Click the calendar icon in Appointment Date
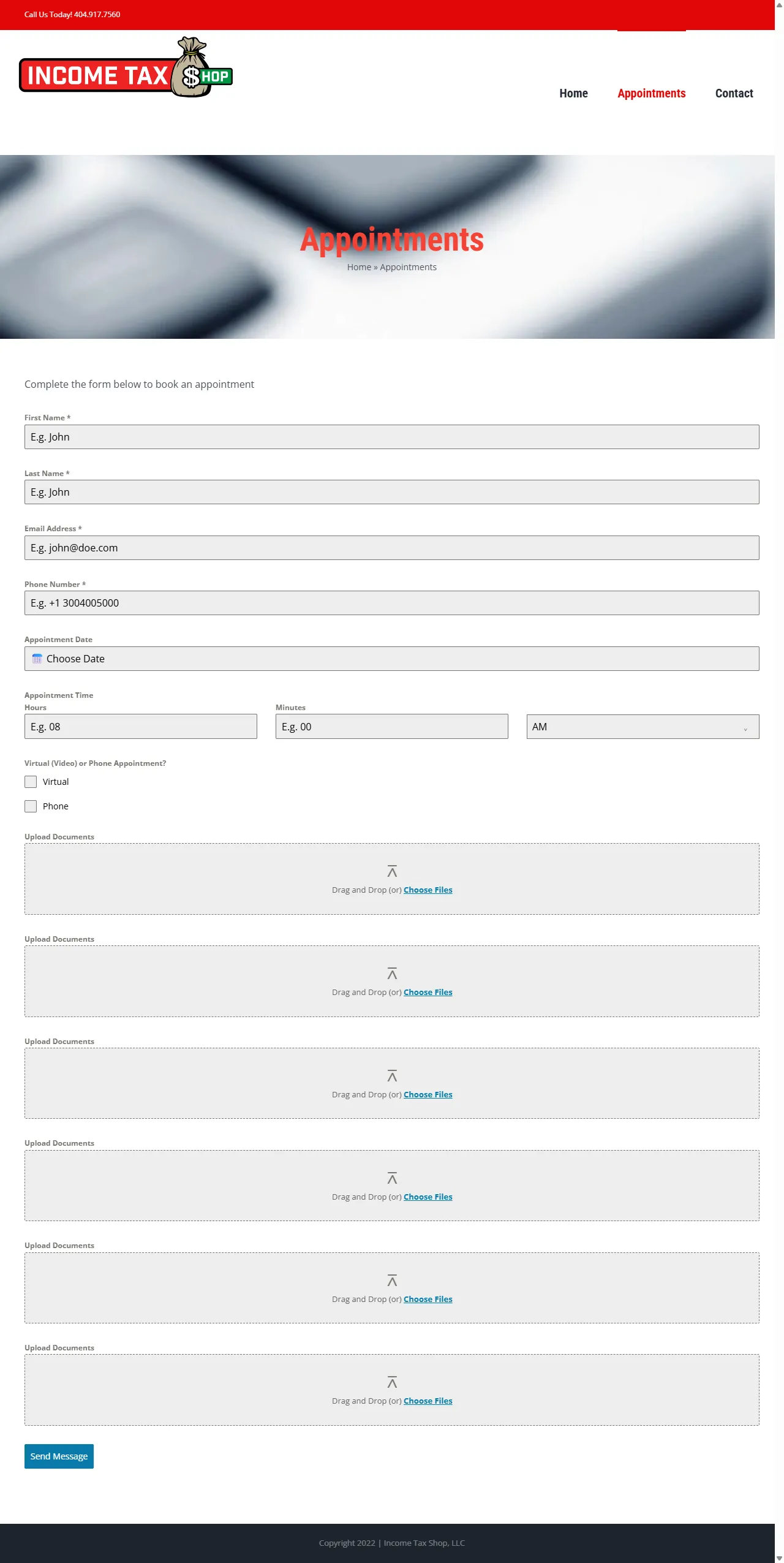This screenshot has height=1563, width=784. click(37, 659)
